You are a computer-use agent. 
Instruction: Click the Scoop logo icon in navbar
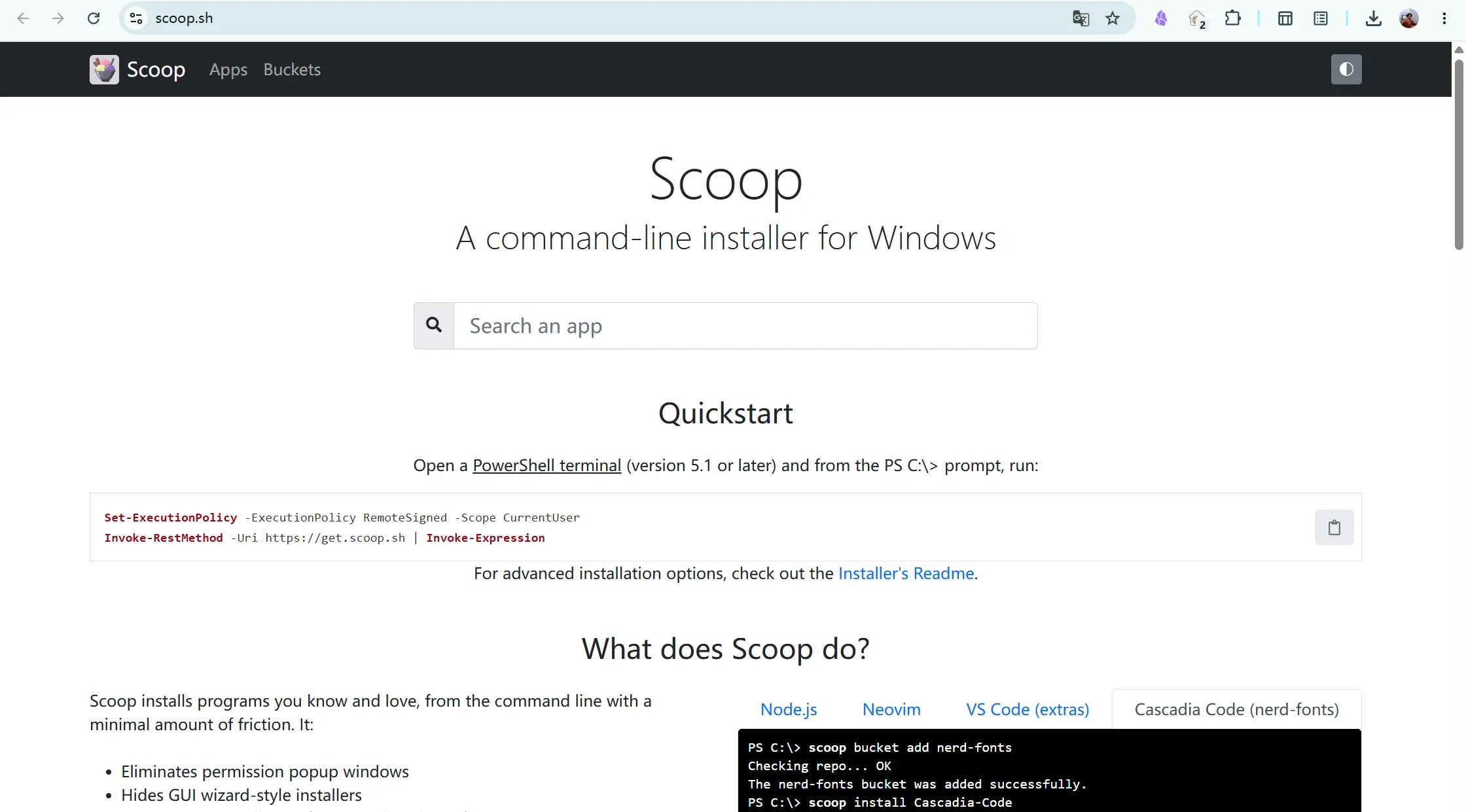[104, 69]
